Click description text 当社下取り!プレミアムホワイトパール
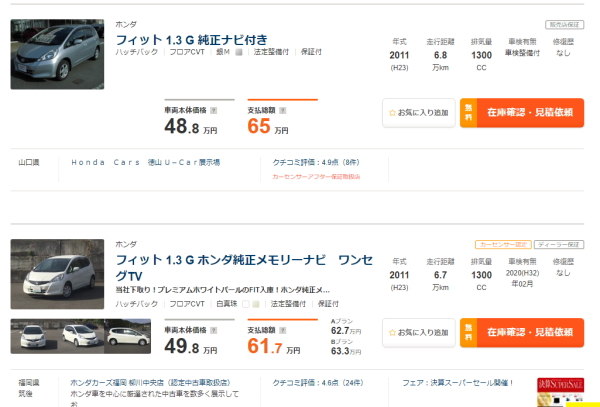Viewport: 600px width, 407px height. pos(222,290)
